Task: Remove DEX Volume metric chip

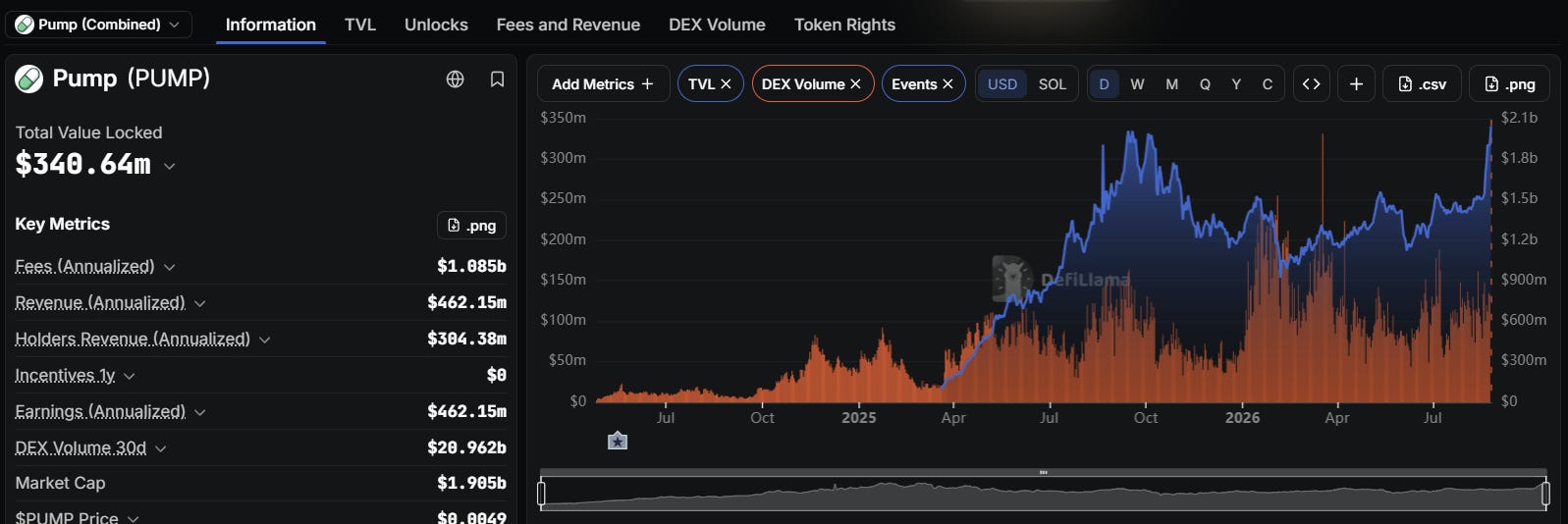Action: click(x=855, y=84)
